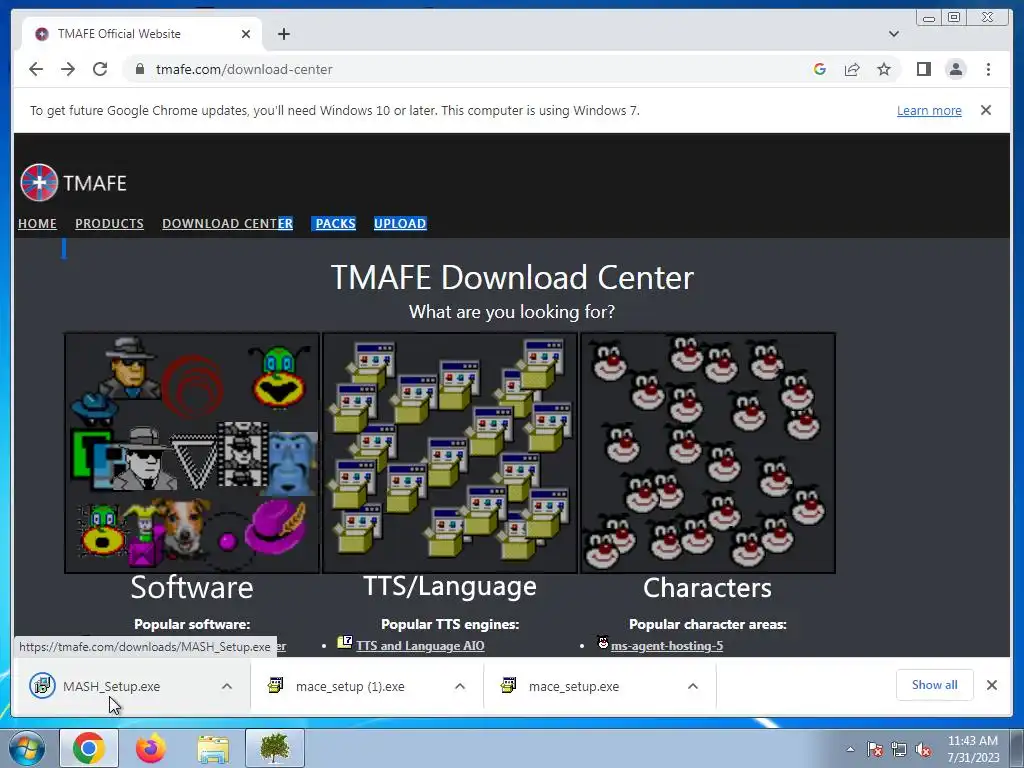Open Windows Explorer from the taskbar

pos(213,748)
